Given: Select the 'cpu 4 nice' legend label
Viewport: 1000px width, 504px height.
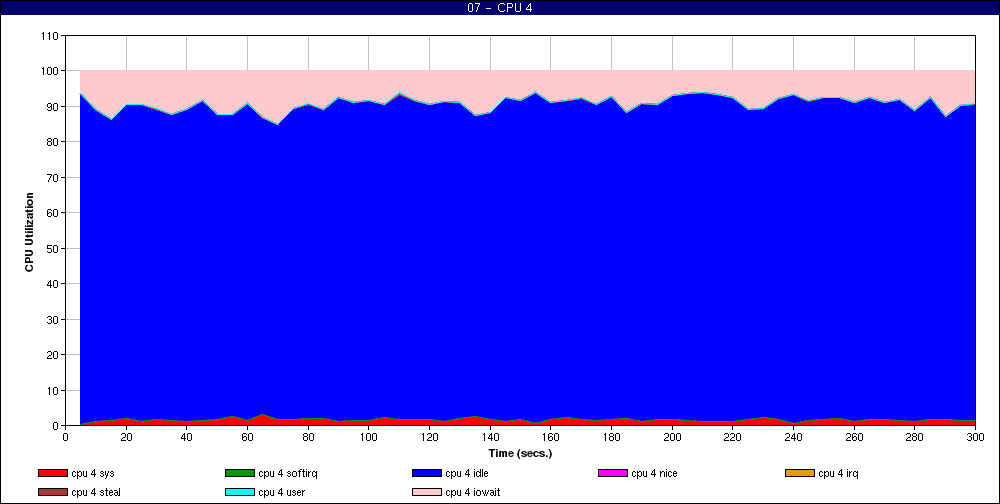Looking at the screenshot, I should click(x=654, y=473).
